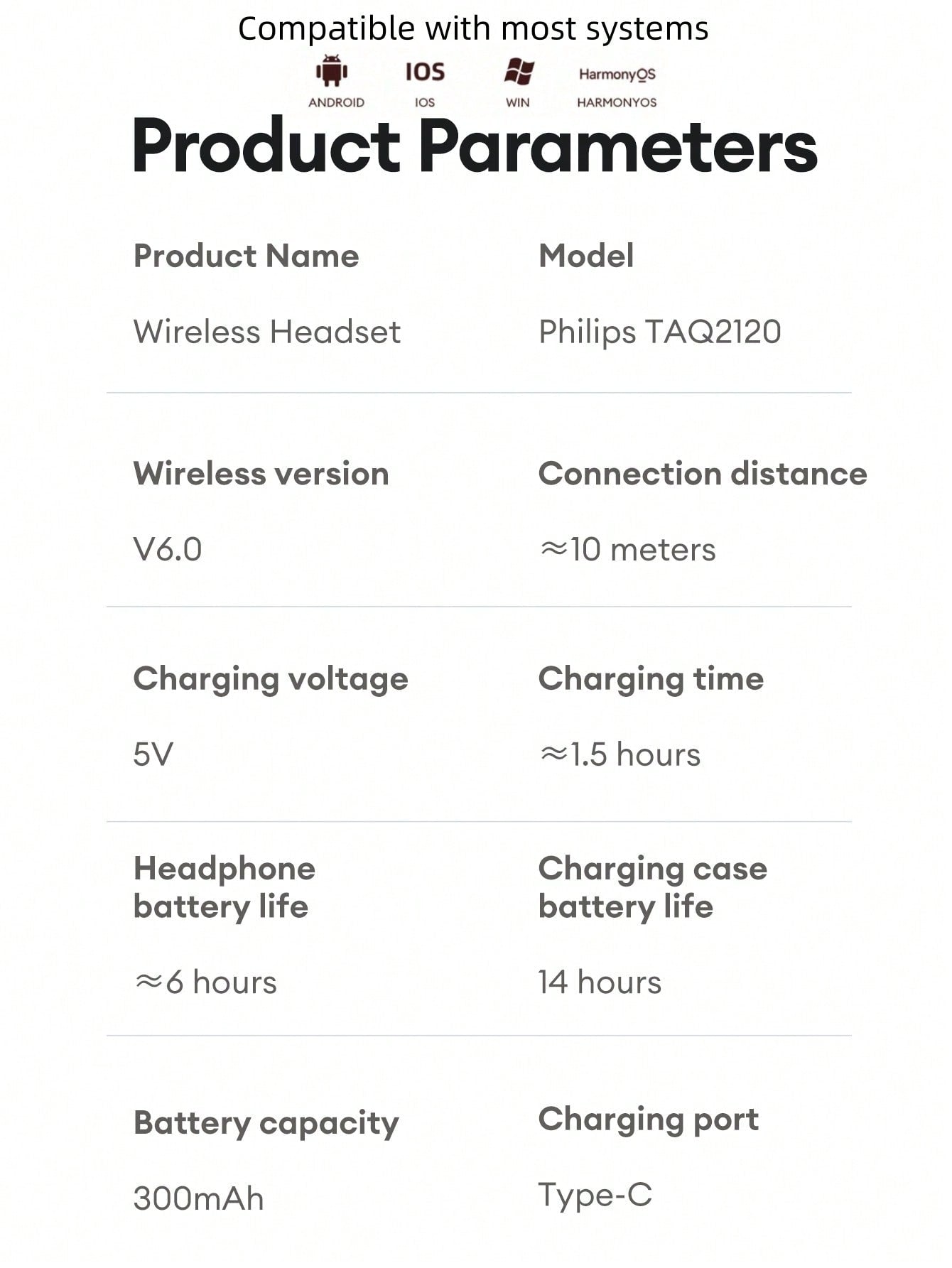
Task: Click the ≈10 meters value
Action: [627, 549]
